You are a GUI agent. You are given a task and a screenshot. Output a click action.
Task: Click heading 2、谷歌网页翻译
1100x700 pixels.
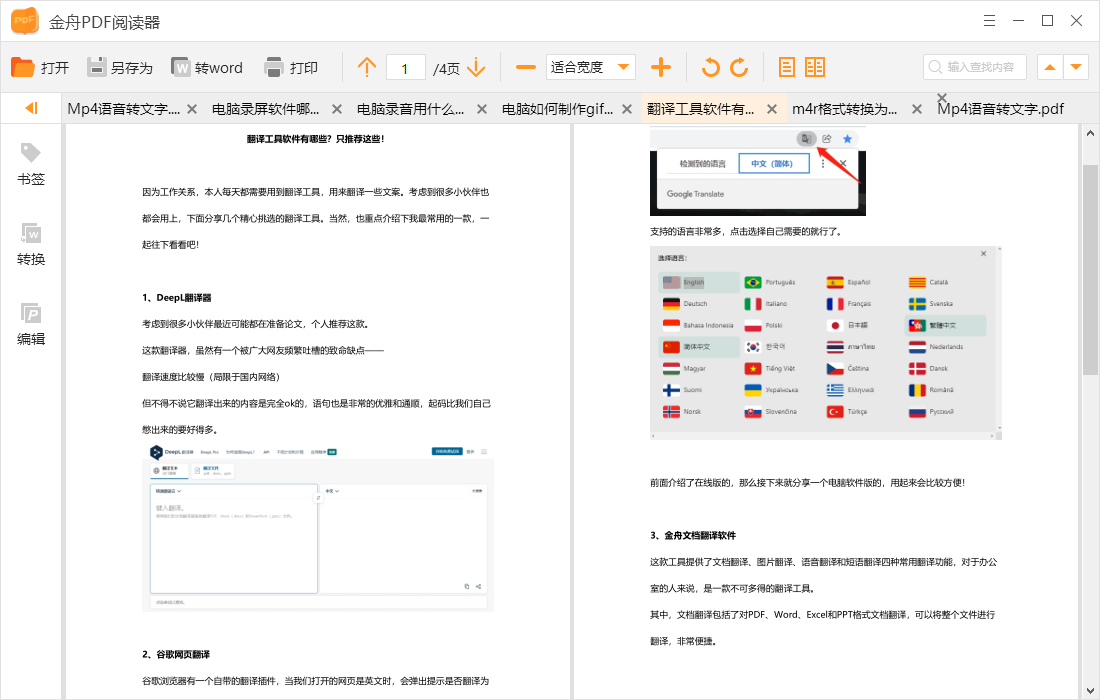[x=176, y=654]
